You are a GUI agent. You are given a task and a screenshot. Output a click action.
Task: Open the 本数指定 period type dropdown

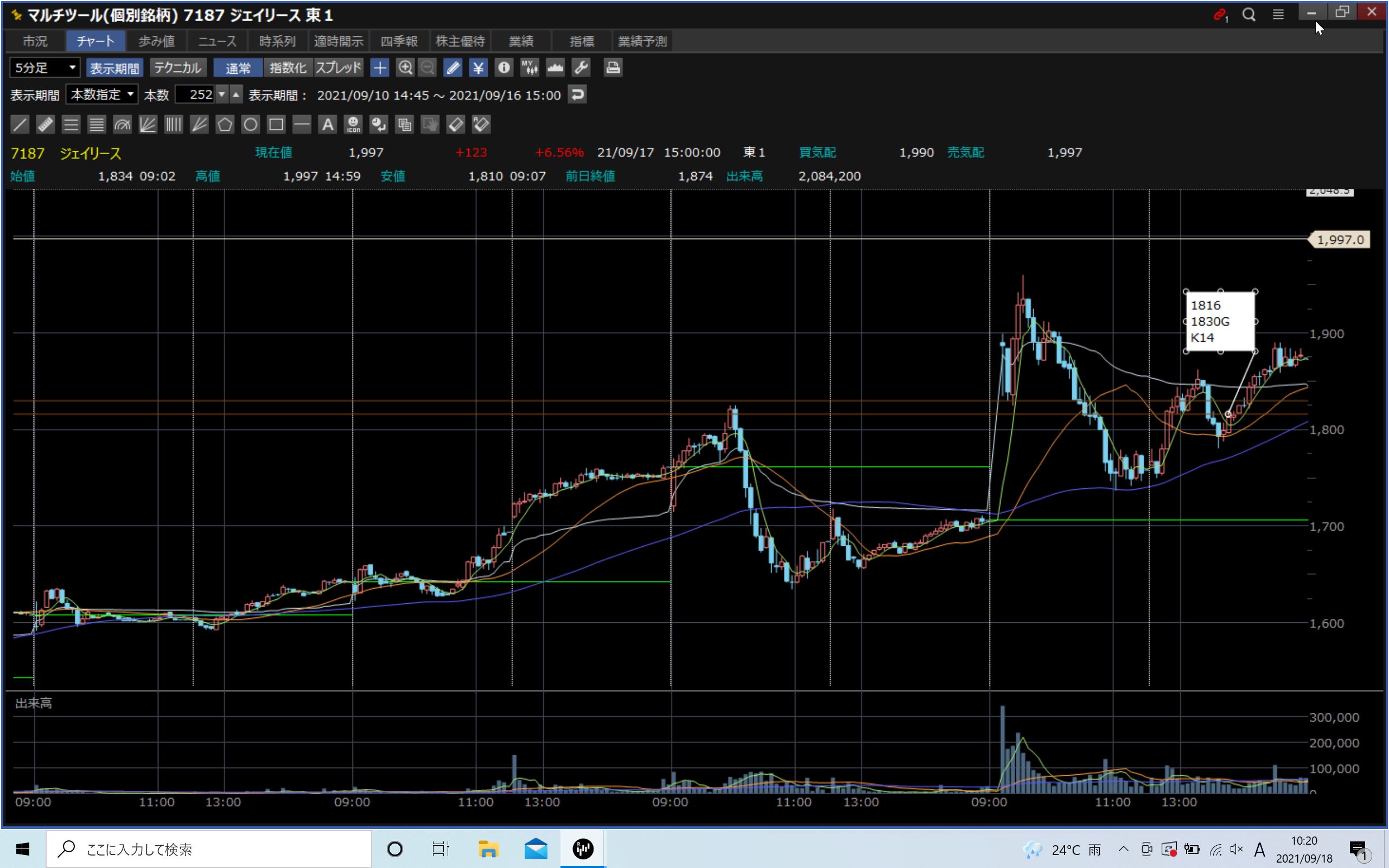pyautogui.click(x=101, y=95)
